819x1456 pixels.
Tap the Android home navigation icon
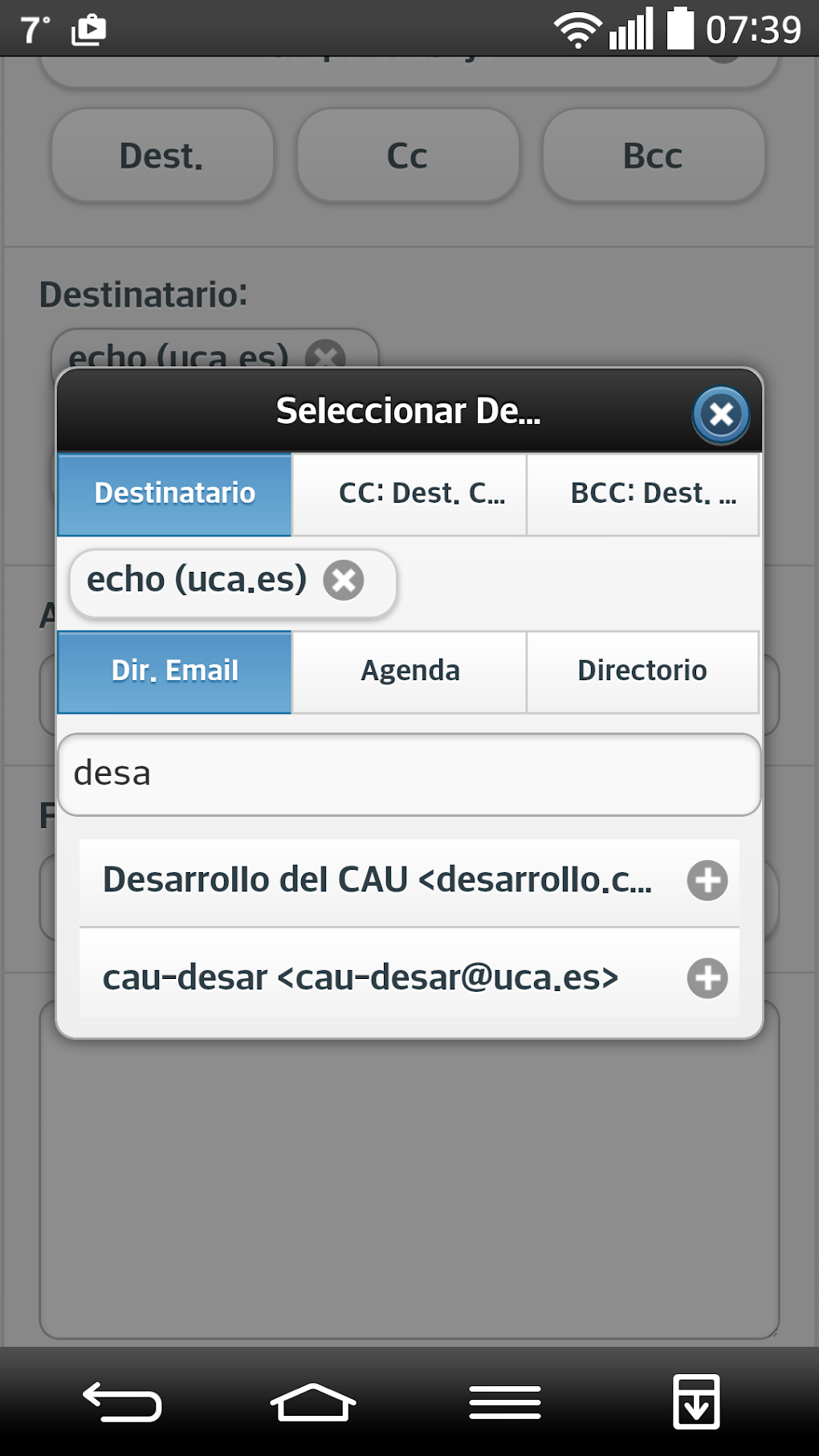click(x=312, y=1402)
